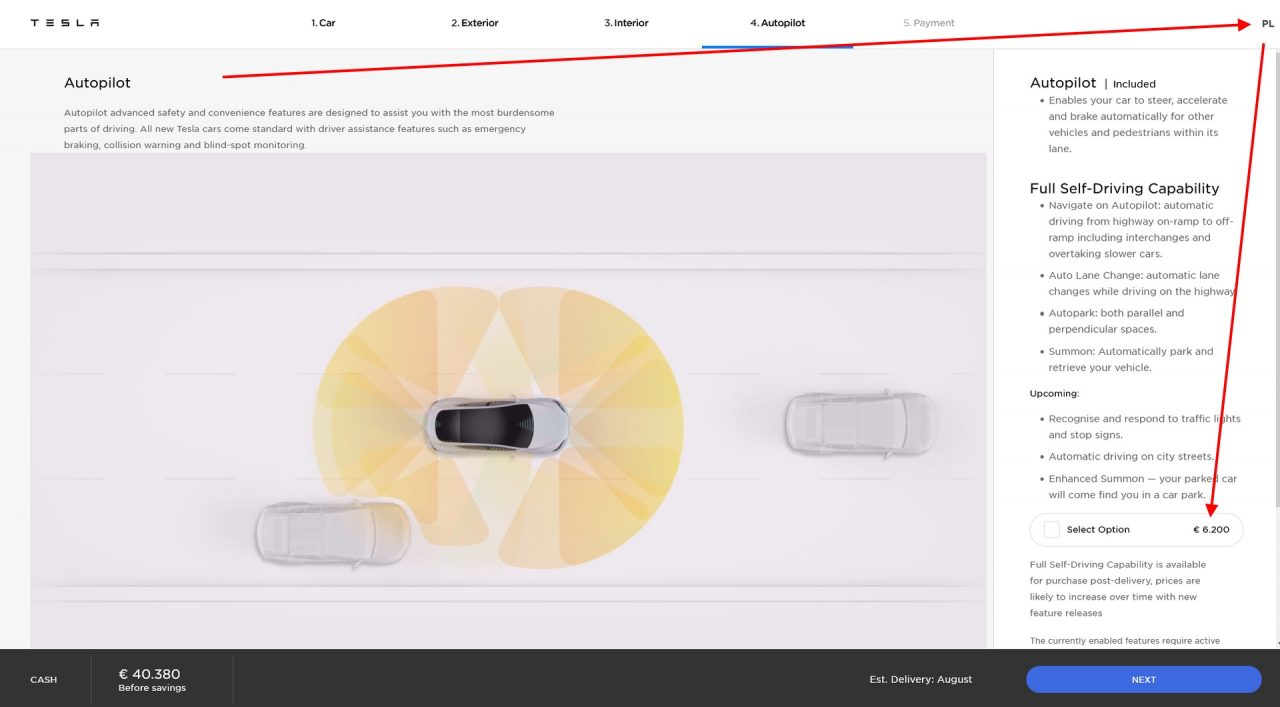Viewport: 1280px width, 707px height.
Task: Click Full Self-Driving Capability heading
Action: pyautogui.click(x=1124, y=188)
